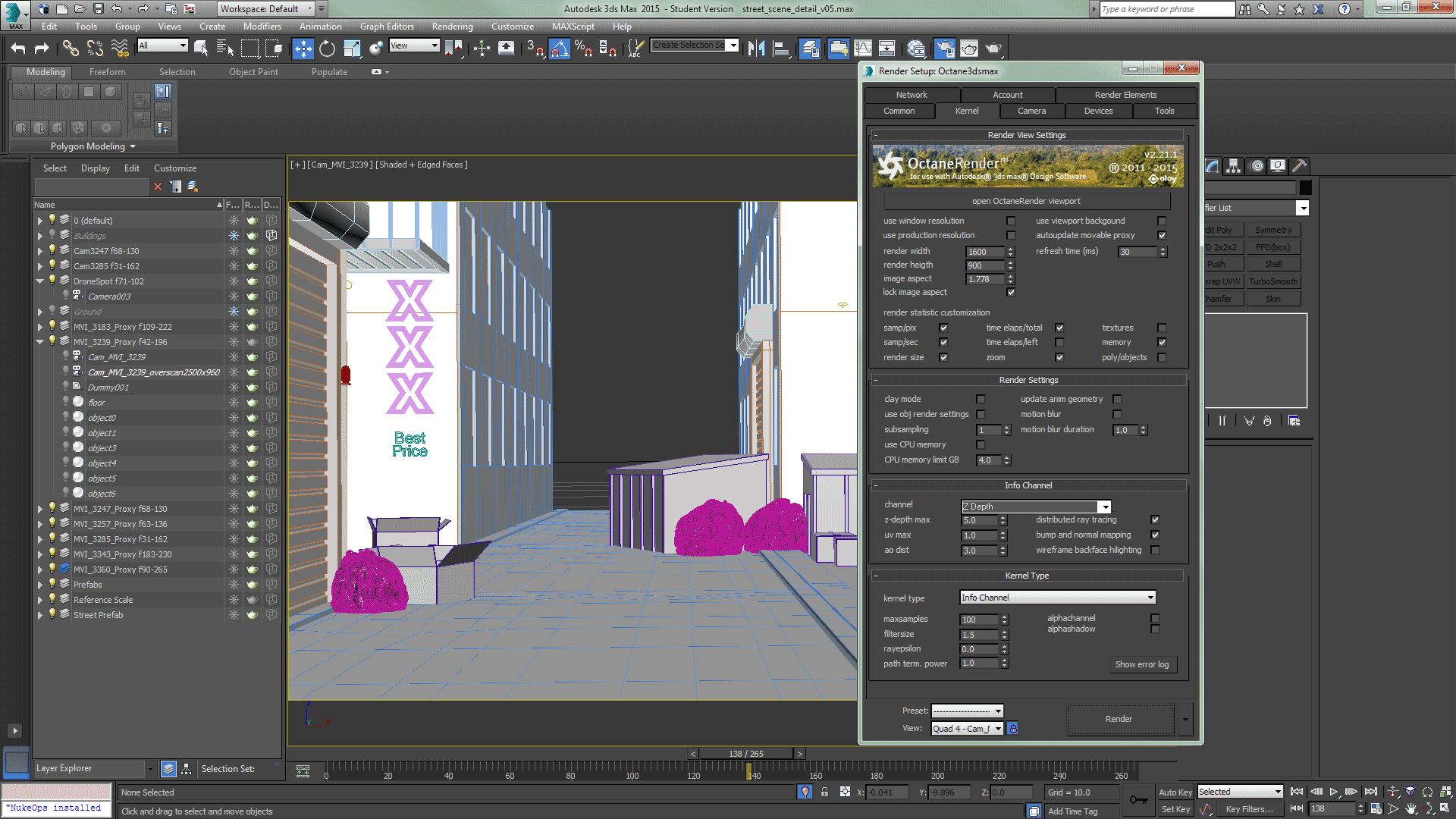Open the MAXScript menu
This screenshot has width=1456, height=819.
pyautogui.click(x=573, y=27)
